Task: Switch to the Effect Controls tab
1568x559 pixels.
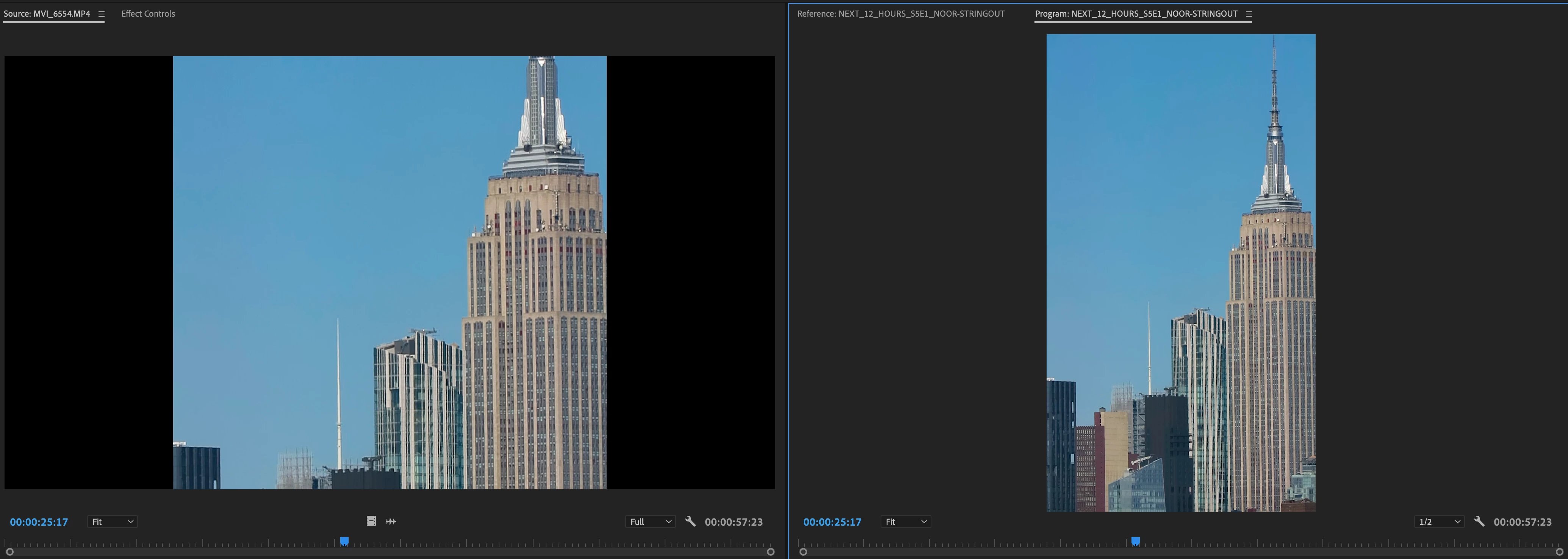Action: click(x=148, y=13)
